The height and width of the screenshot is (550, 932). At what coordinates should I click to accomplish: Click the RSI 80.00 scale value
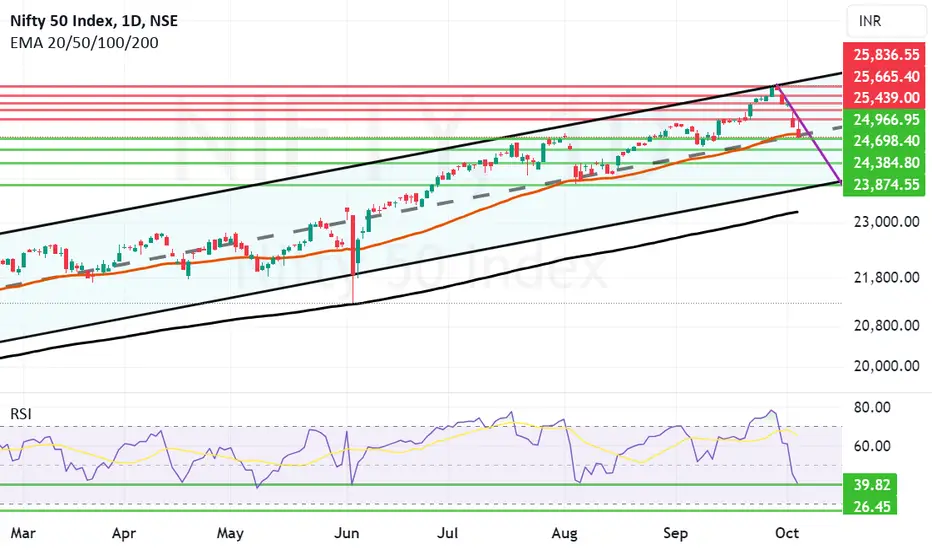(872, 408)
